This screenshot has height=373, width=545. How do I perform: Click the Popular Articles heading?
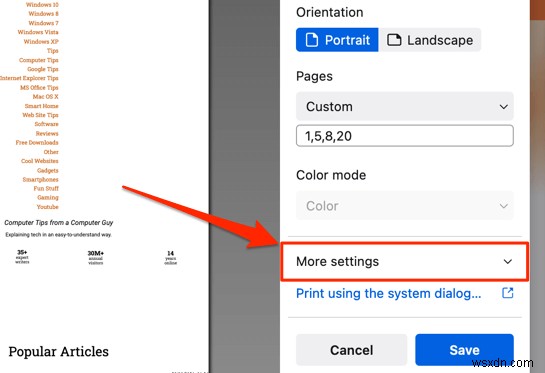58,351
